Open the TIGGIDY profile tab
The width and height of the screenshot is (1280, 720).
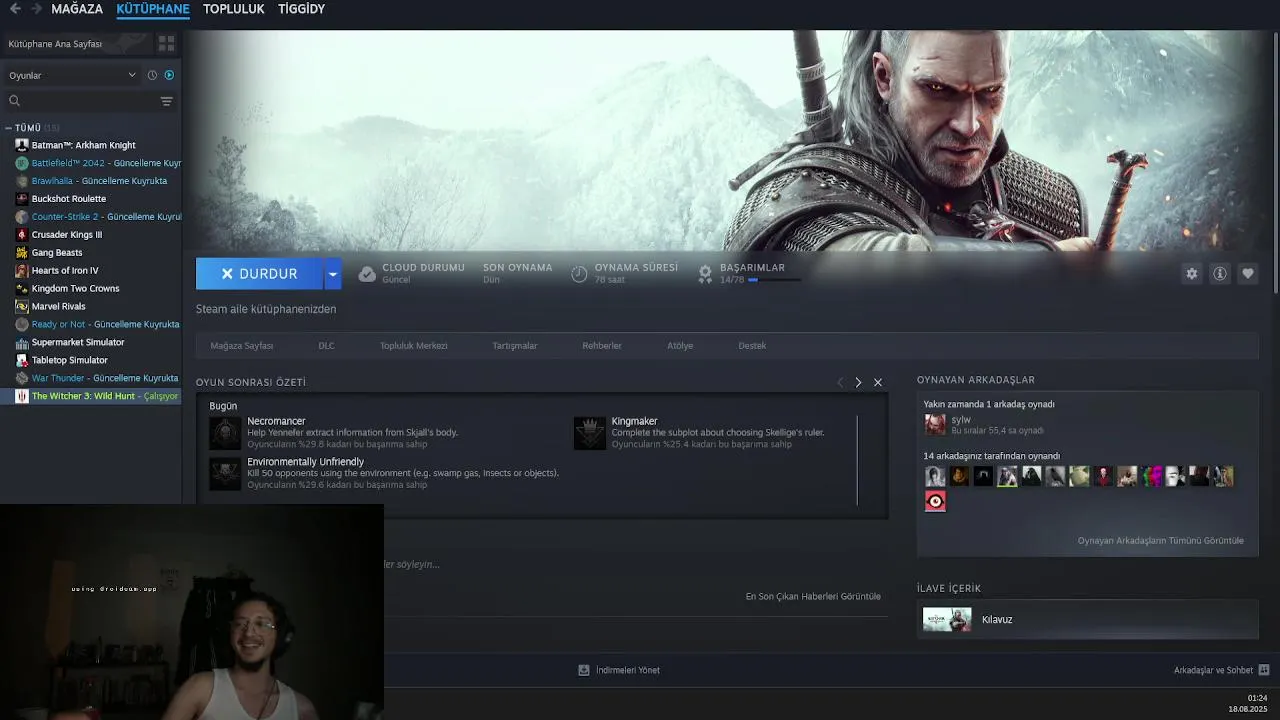click(301, 9)
